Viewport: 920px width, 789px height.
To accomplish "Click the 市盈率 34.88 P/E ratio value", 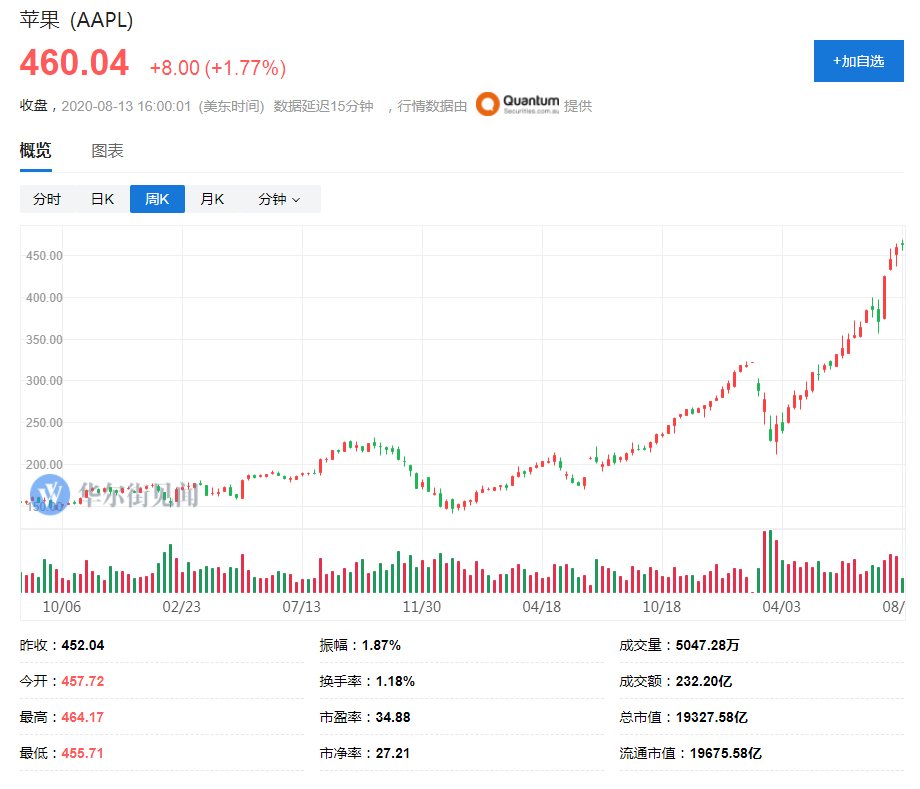I will tap(393, 717).
